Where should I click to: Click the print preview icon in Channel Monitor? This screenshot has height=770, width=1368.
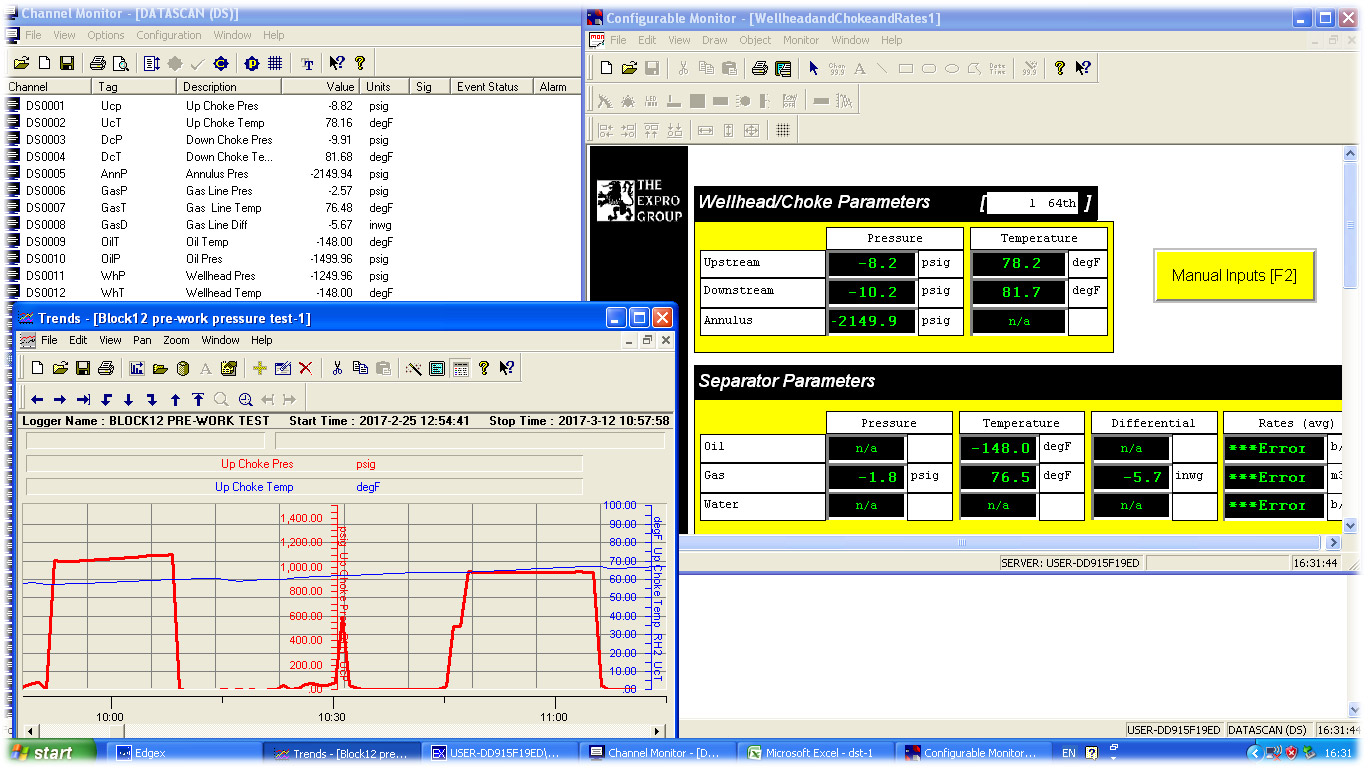click(x=120, y=63)
